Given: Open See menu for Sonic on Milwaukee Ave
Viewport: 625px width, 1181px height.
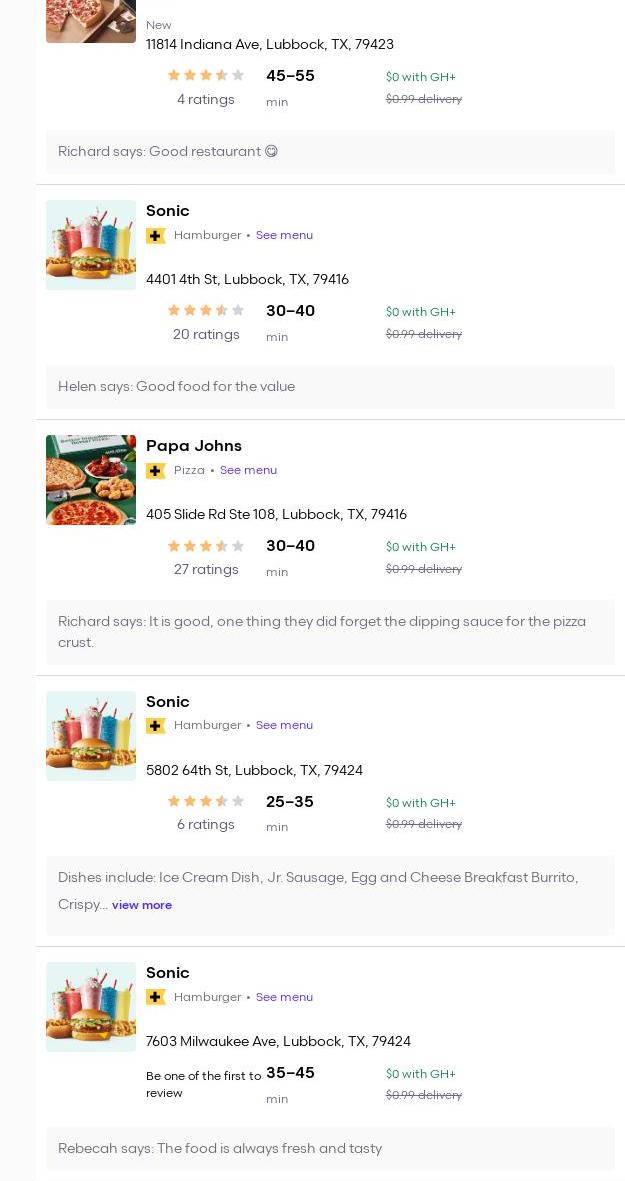Looking at the screenshot, I should [284, 997].
